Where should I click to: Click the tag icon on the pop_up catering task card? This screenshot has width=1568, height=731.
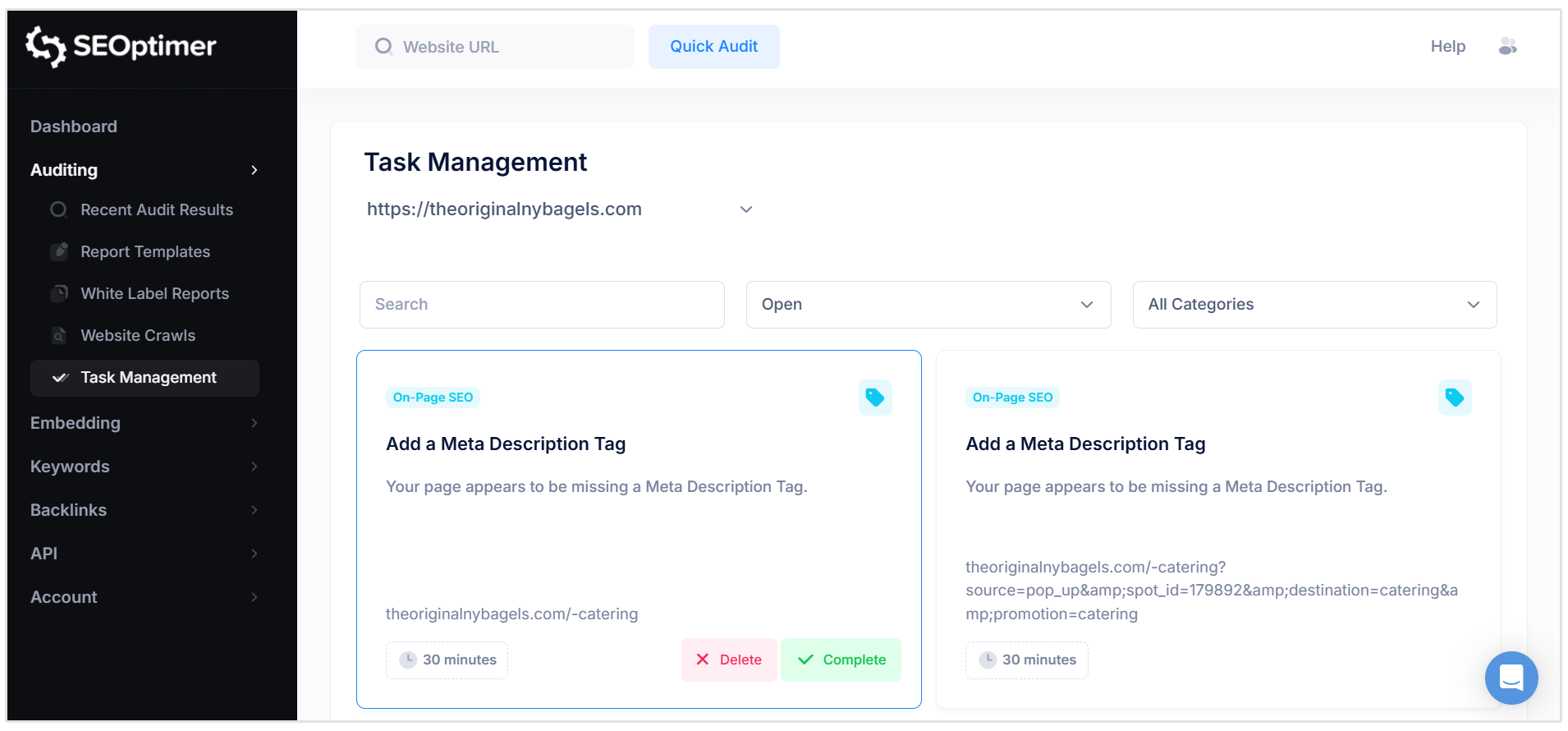(x=1455, y=398)
